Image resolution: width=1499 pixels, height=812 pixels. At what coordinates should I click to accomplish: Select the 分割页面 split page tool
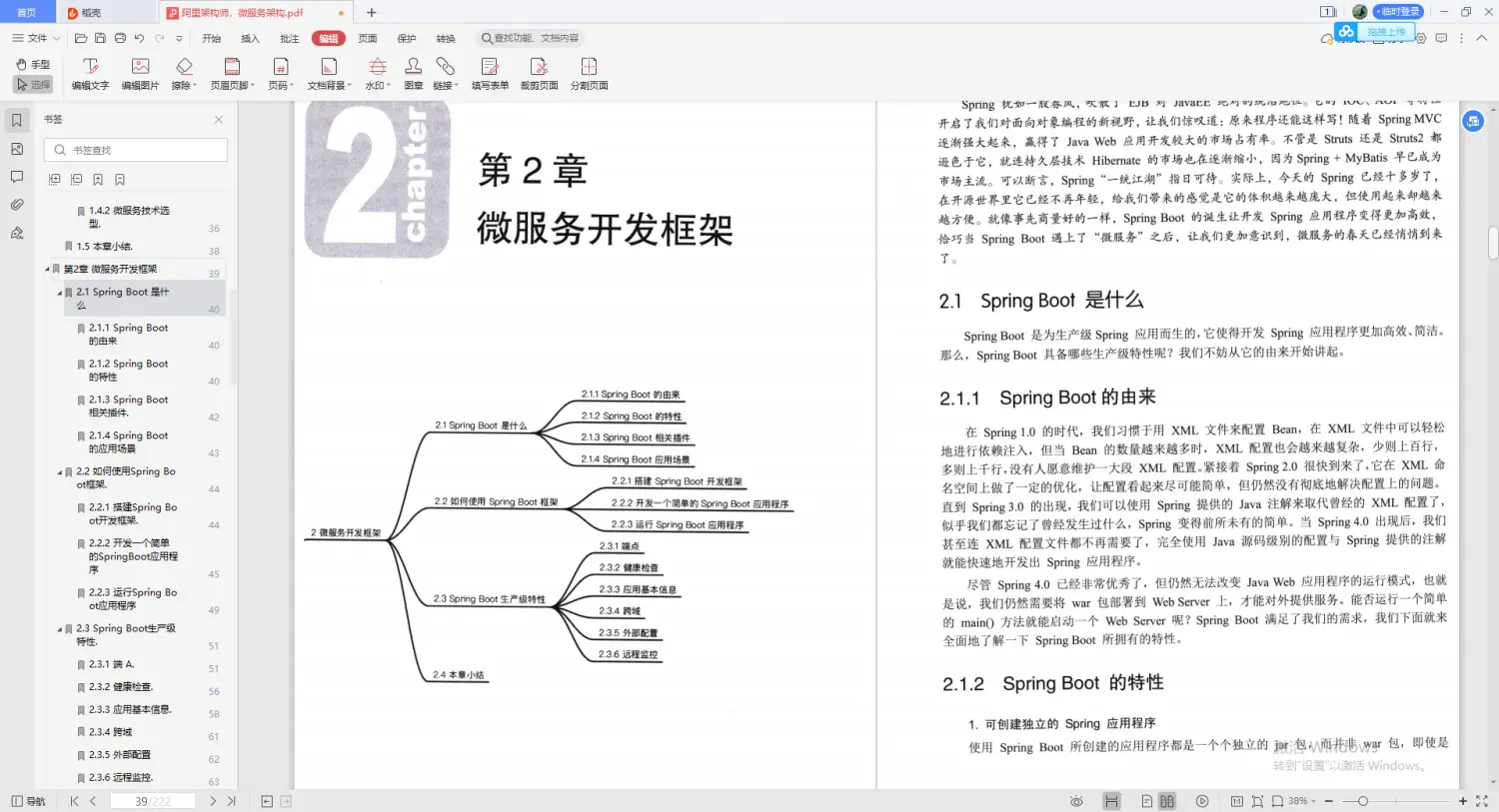click(589, 74)
